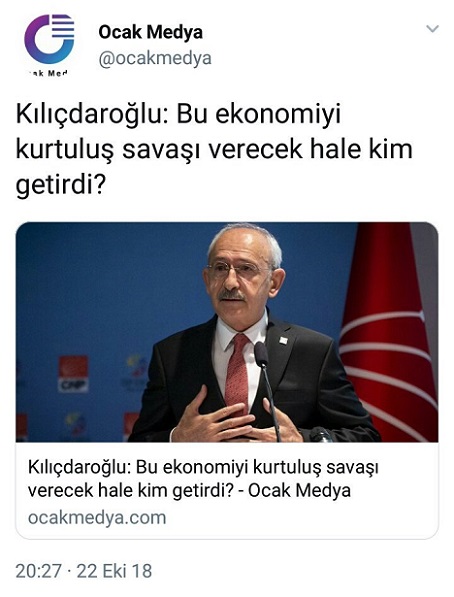Screen dimensions: 454x597
Task: Click the '22 Eki 18' tweet date
Action: [114, 571]
